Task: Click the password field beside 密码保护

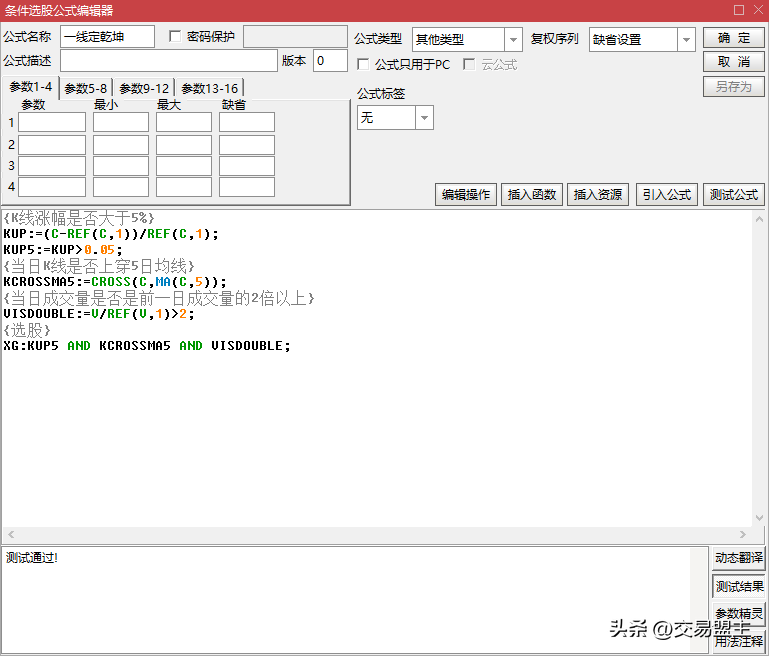Action: pyautogui.click(x=295, y=37)
